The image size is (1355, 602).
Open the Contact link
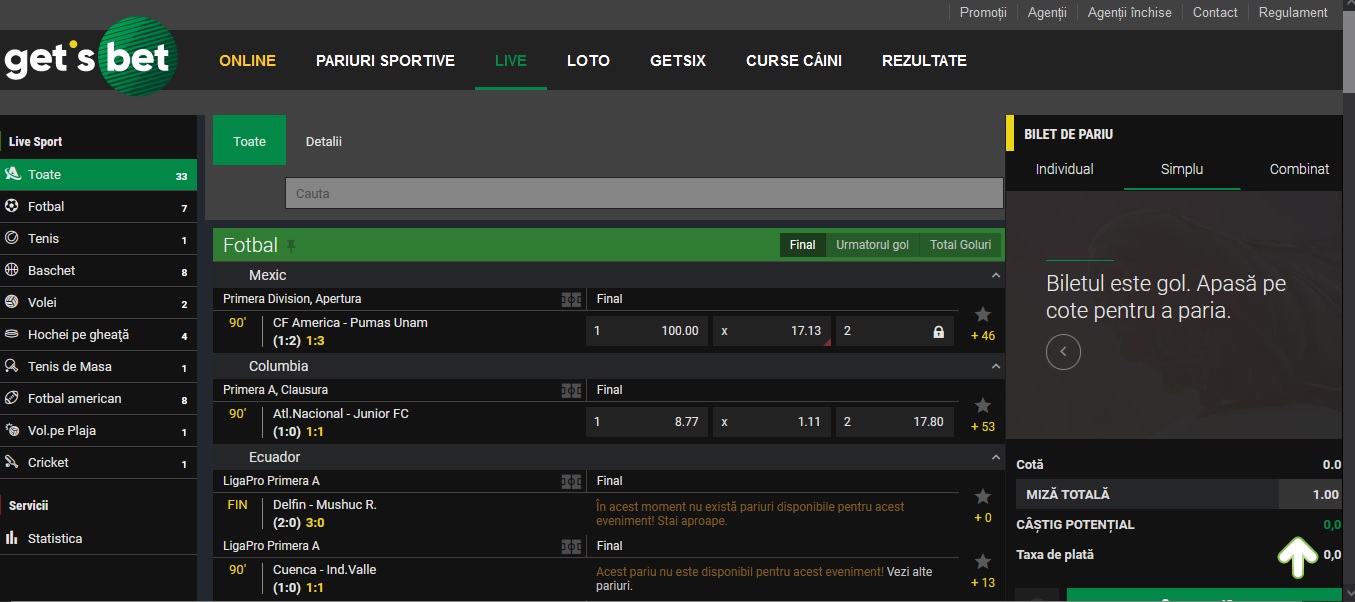pyautogui.click(x=1215, y=13)
